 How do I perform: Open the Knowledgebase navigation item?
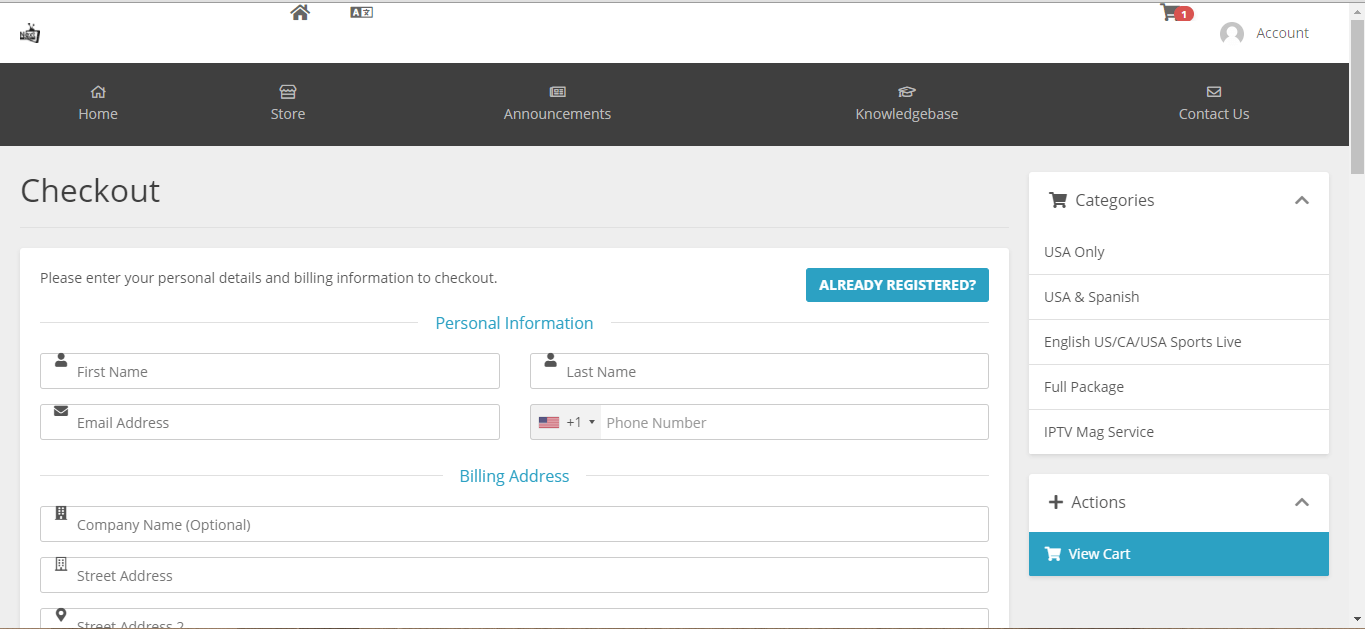(x=906, y=104)
